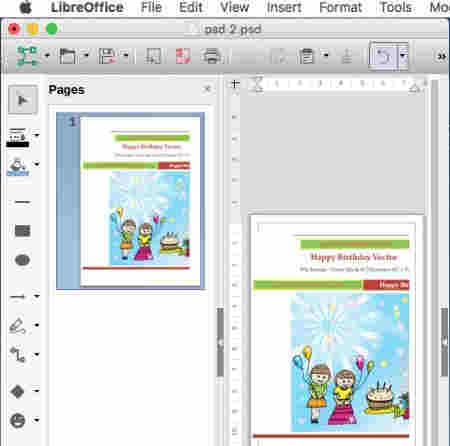The height and width of the screenshot is (446, 450).
Task: Open the View menu
Action: [x=235, y=7]
